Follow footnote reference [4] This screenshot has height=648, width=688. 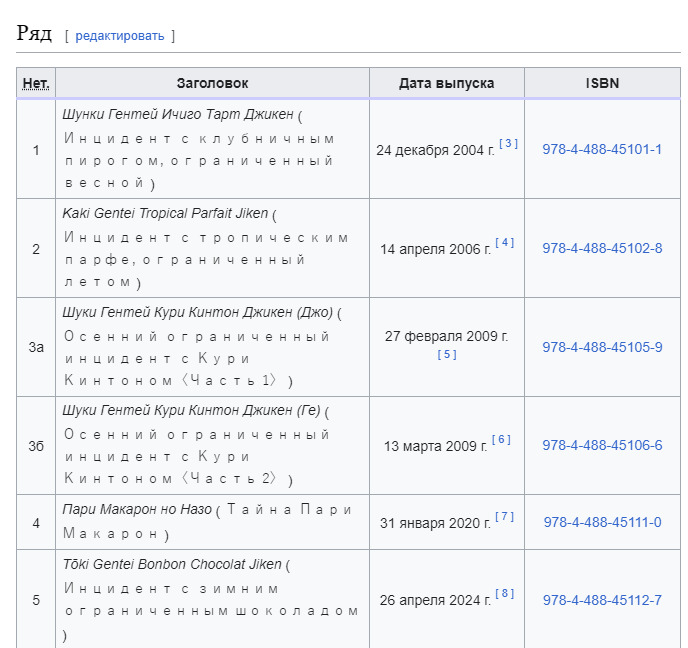[504, 243]
